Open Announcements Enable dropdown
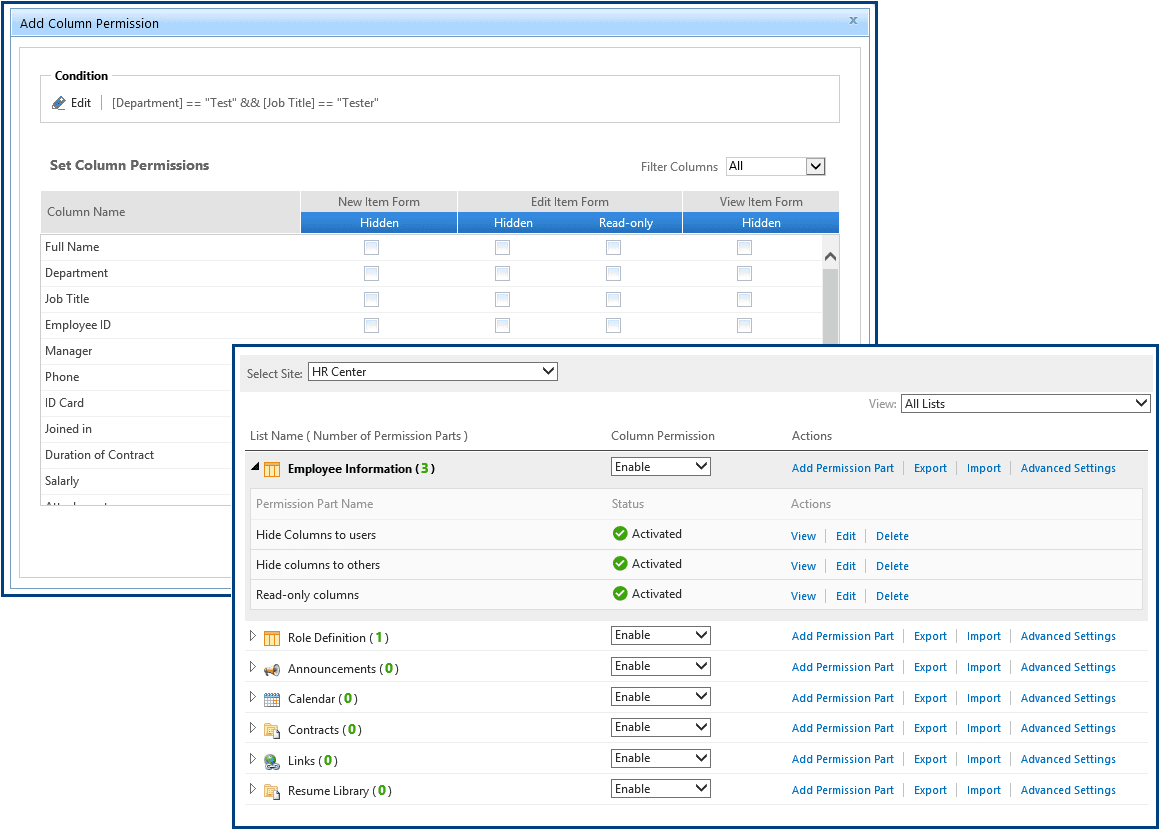Screen dimensions: 1162x831 point(660,666)
